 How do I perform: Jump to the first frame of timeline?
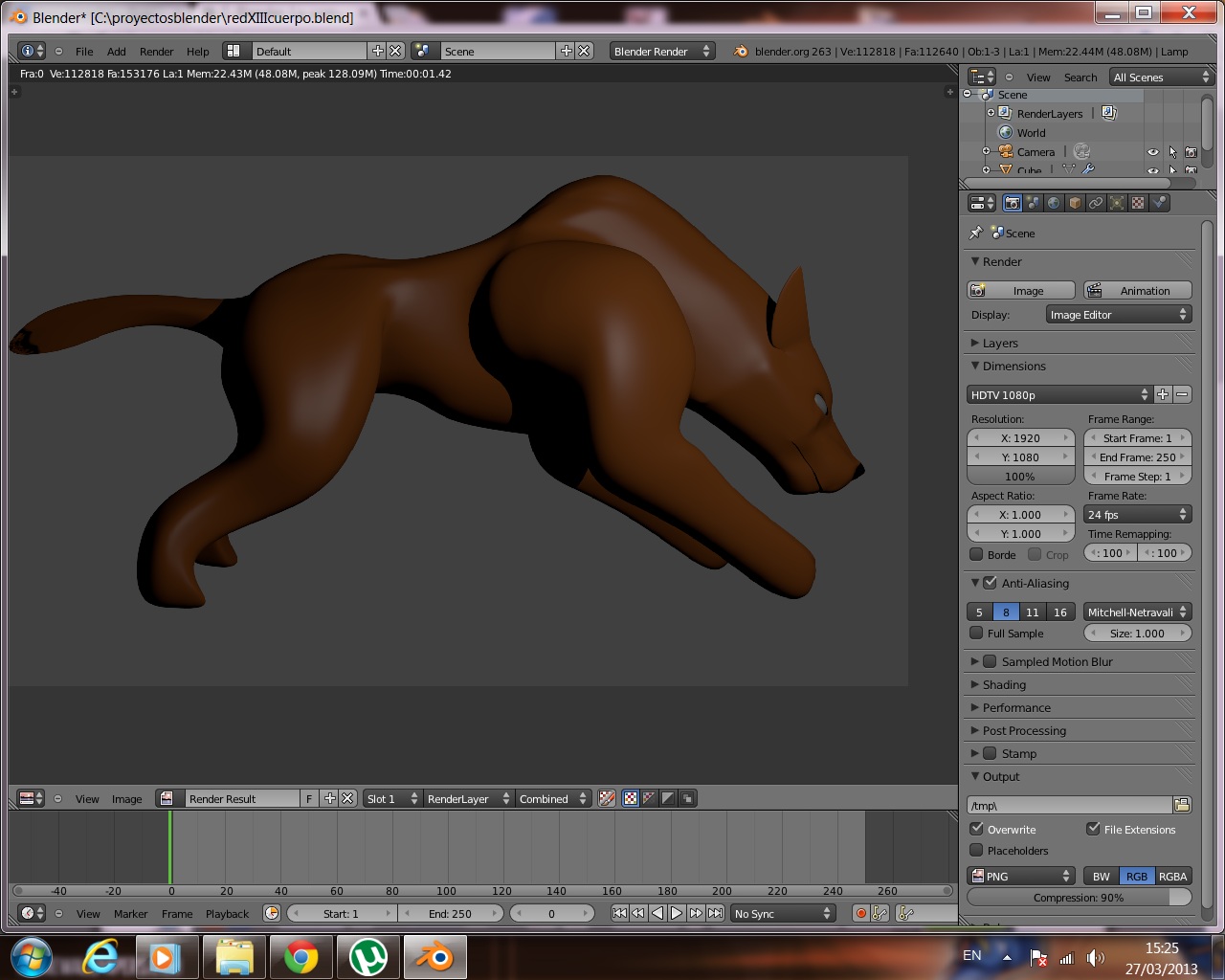(619, 914)
